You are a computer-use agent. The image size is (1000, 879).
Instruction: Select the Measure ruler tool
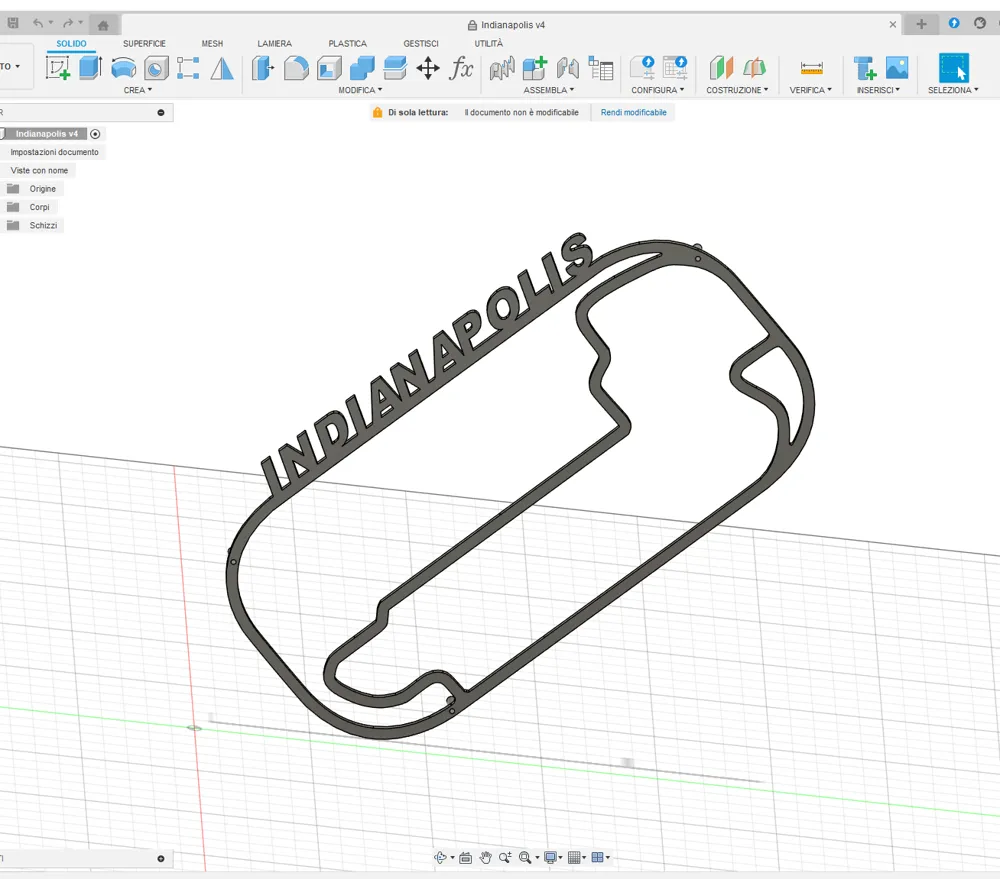coord(811,68)
